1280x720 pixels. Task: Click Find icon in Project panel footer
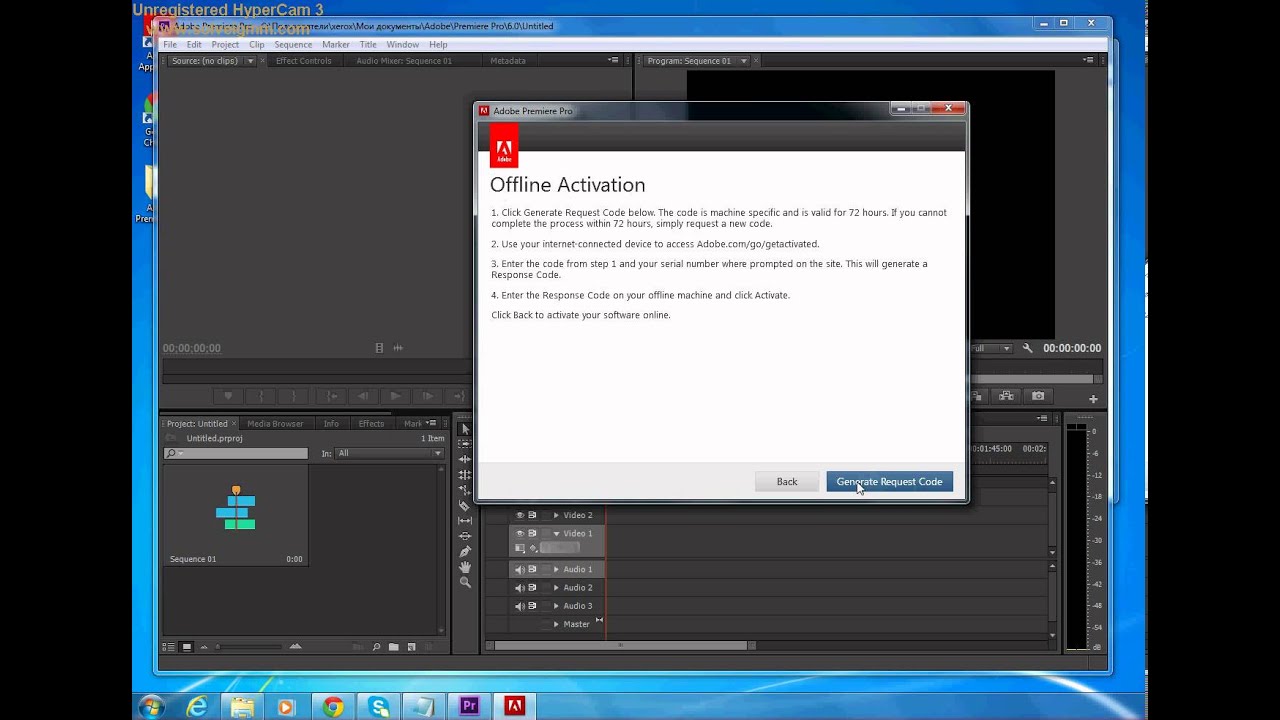click(x=376, y=647)
